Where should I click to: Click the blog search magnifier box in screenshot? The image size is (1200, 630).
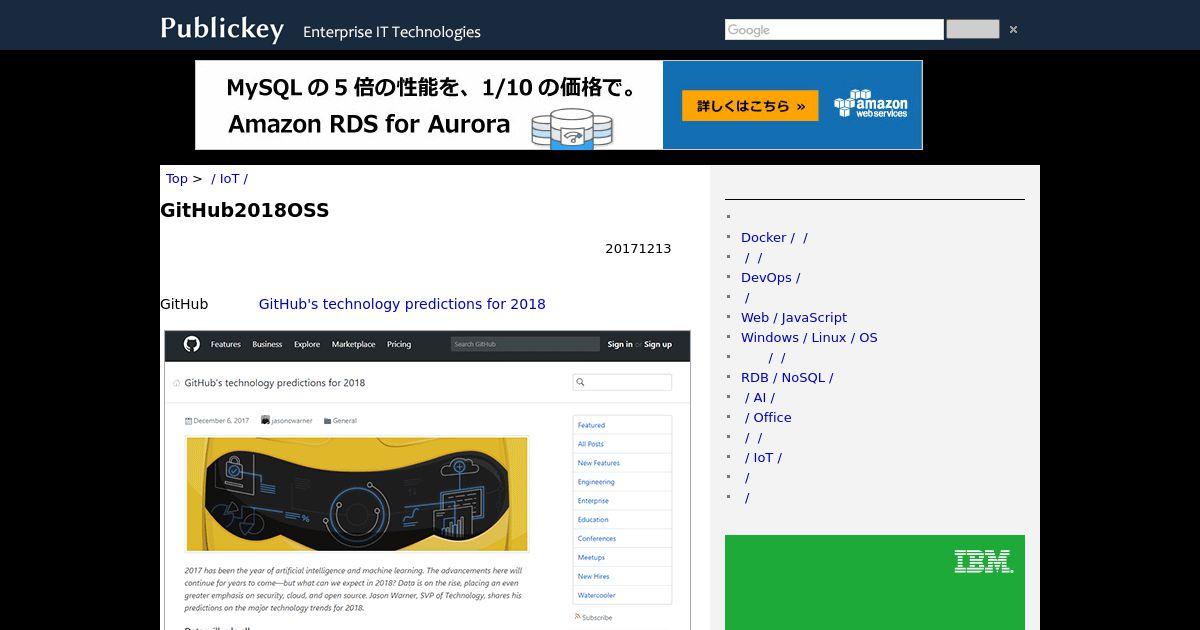[622, 382]
